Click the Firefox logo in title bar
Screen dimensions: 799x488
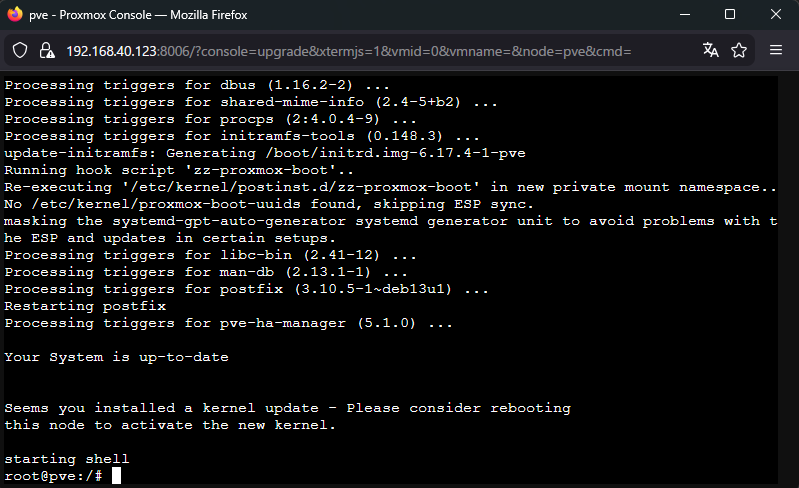(x=15, y=15)
